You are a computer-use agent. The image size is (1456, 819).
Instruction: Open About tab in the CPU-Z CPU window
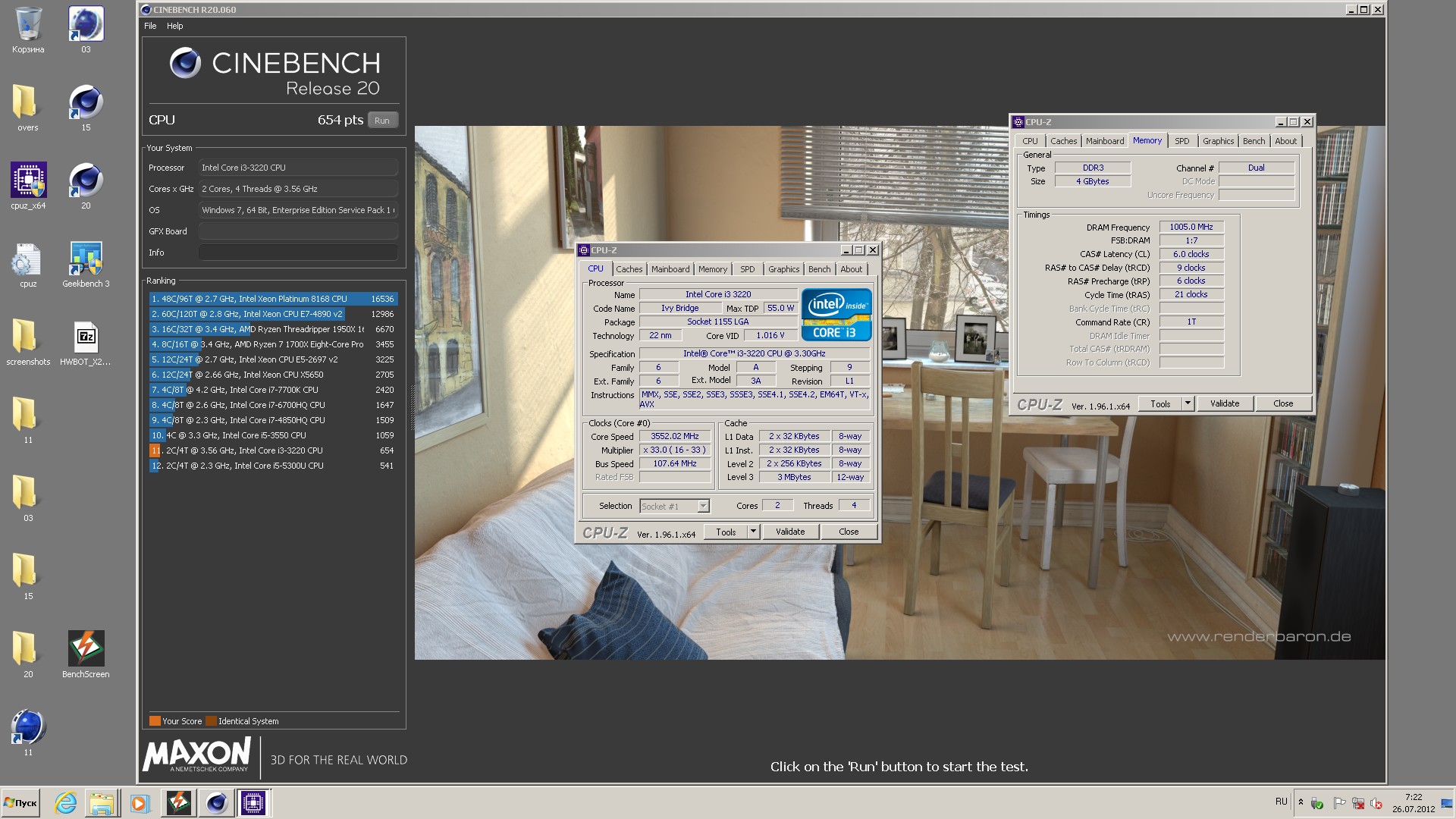click(x=851, y=269)
